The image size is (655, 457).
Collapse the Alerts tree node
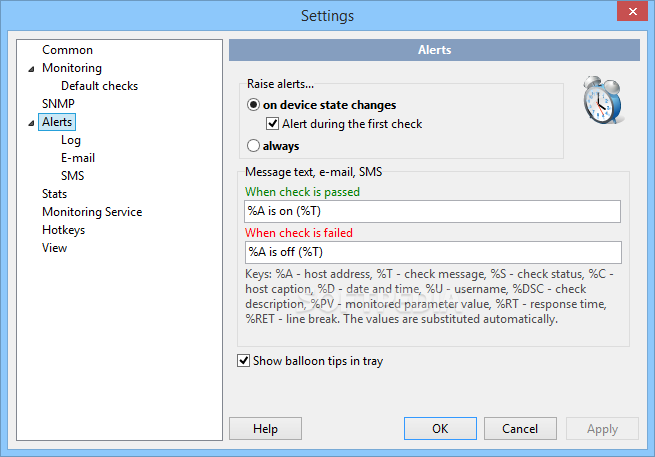point(31,123)
